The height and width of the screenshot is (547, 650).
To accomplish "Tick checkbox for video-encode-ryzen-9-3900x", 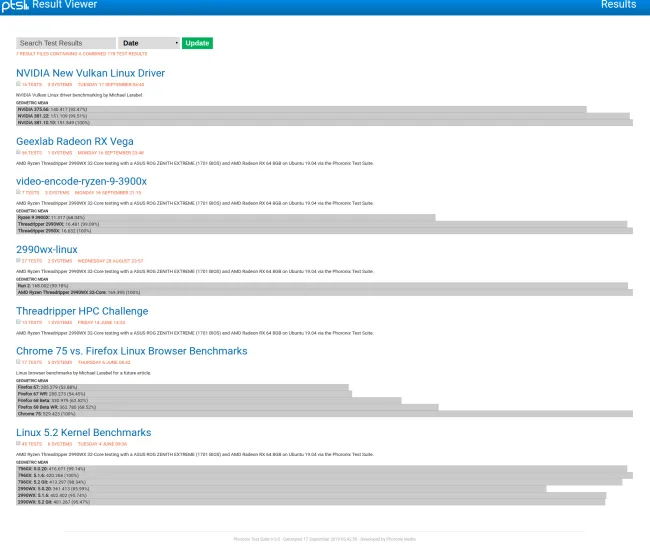I will point(18,192).
